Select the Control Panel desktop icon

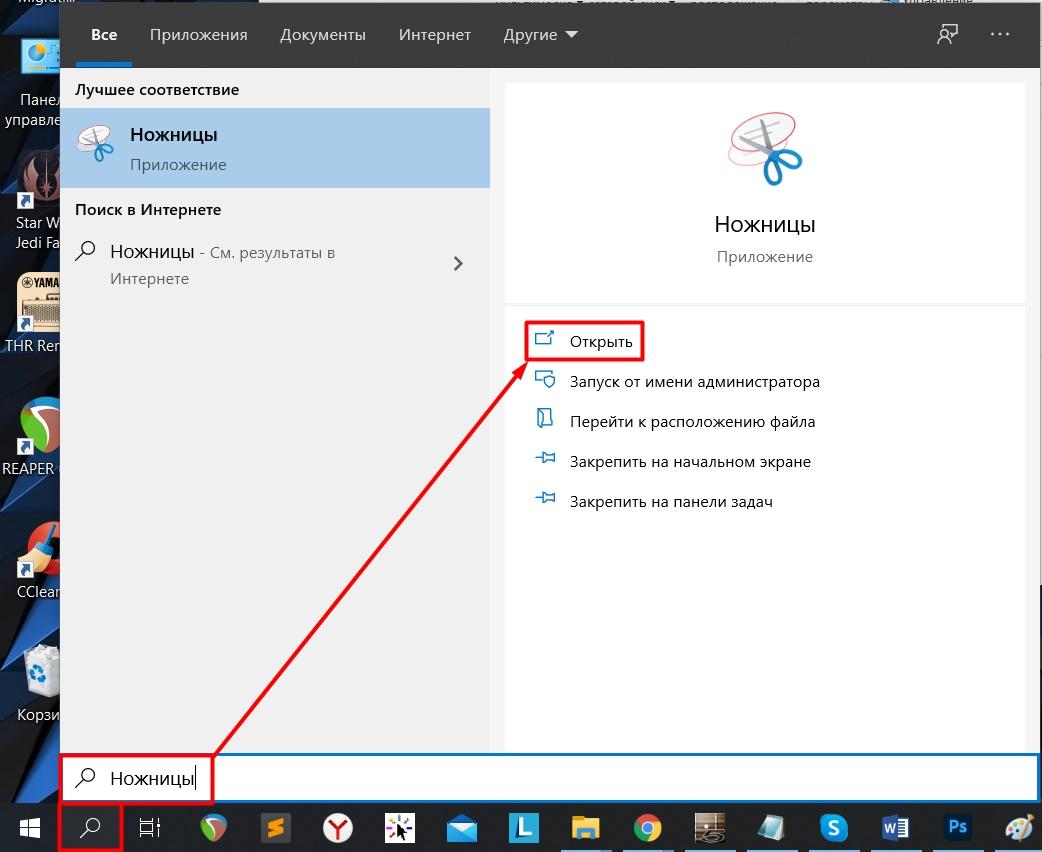coord(33,83)
